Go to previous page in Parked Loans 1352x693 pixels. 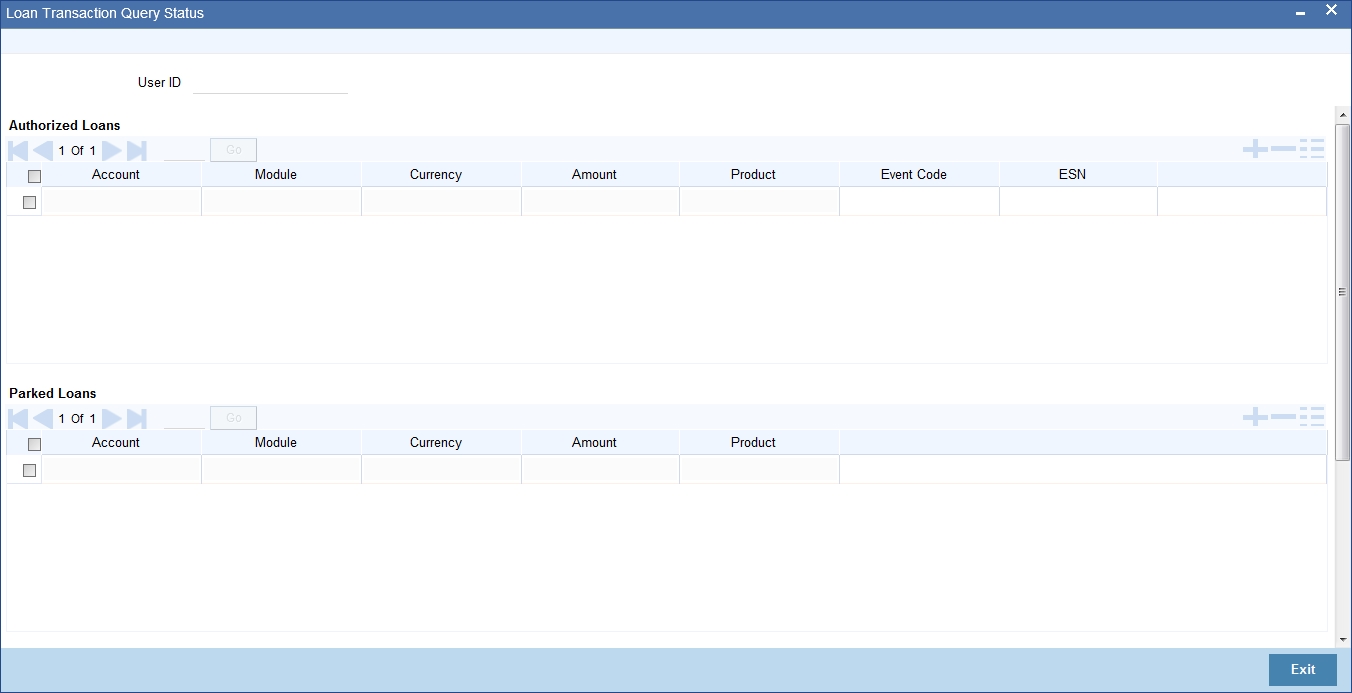pyautogui.click(x=43, y=419)
